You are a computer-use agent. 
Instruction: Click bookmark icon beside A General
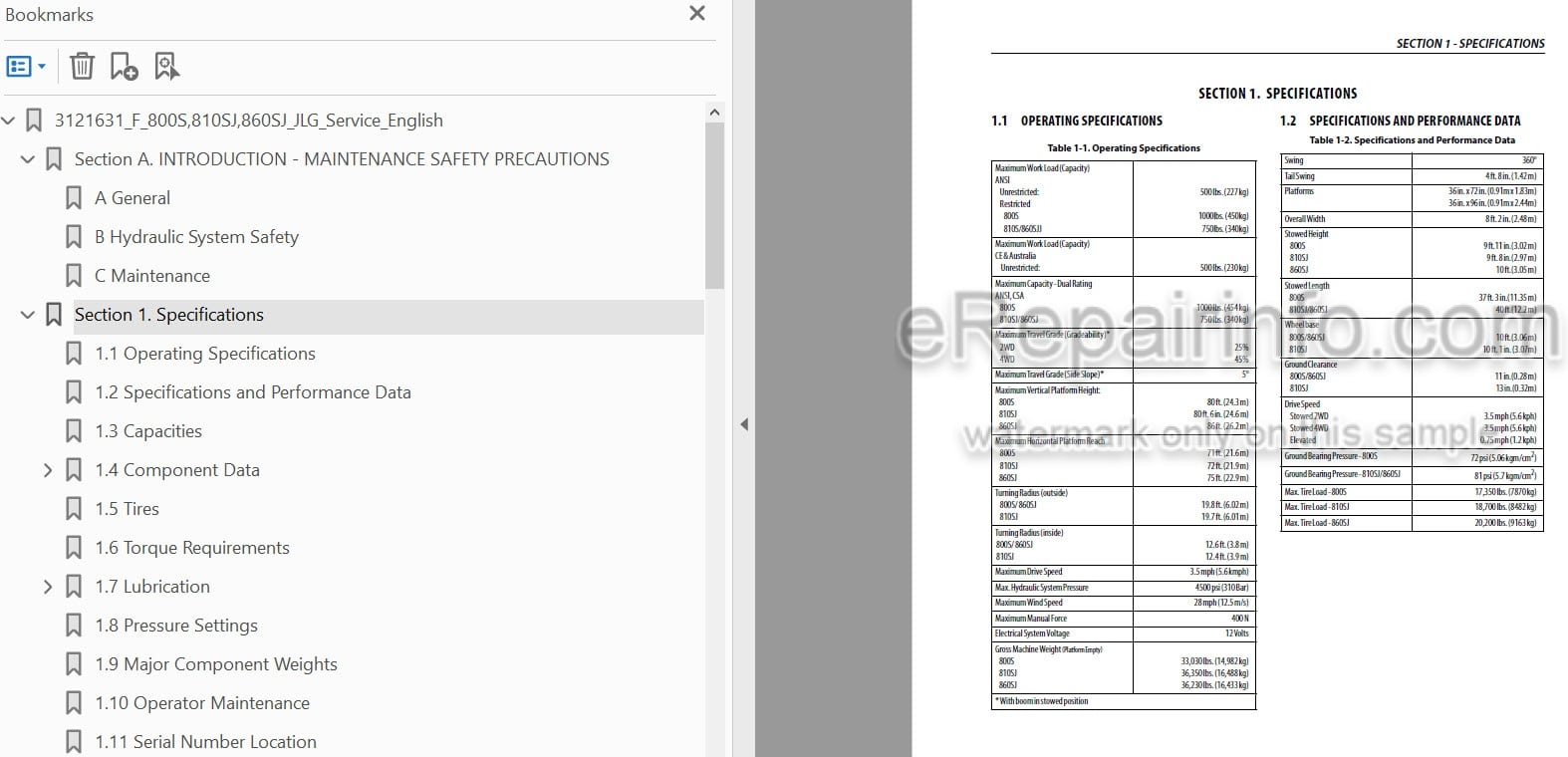click(x=74, y=198)
